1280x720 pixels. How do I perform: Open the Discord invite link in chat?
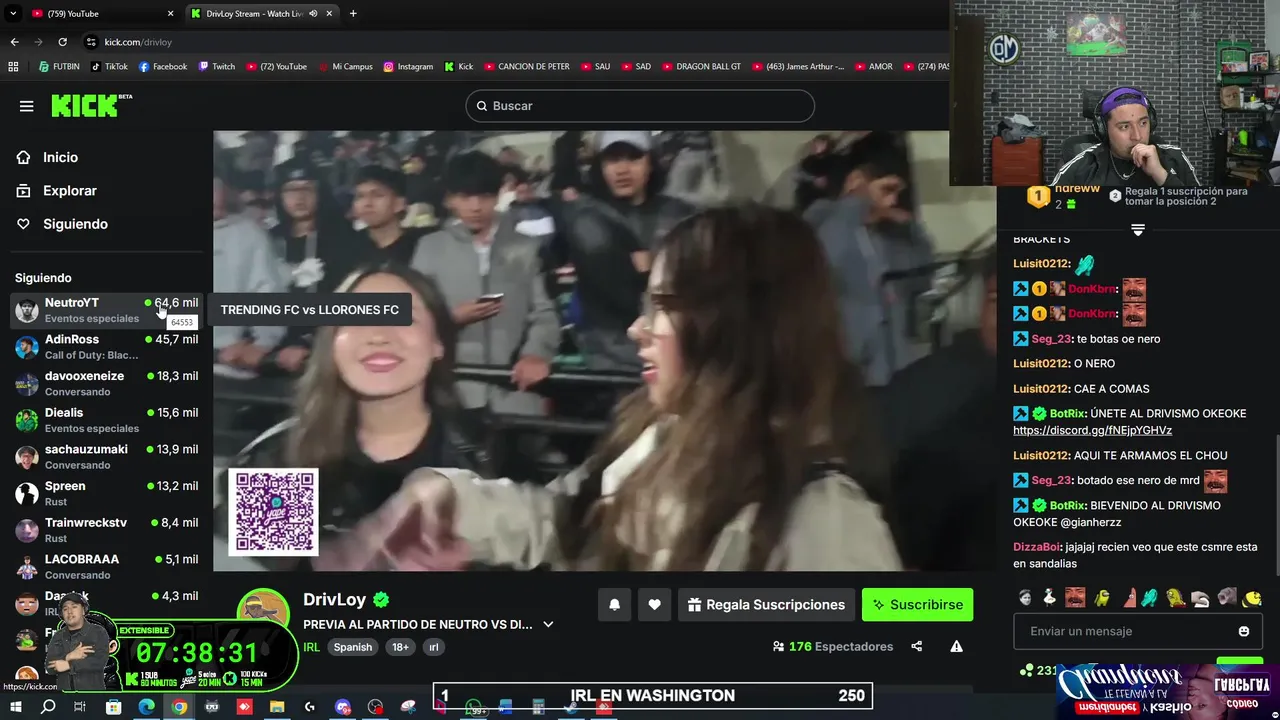coord(1092,430)
